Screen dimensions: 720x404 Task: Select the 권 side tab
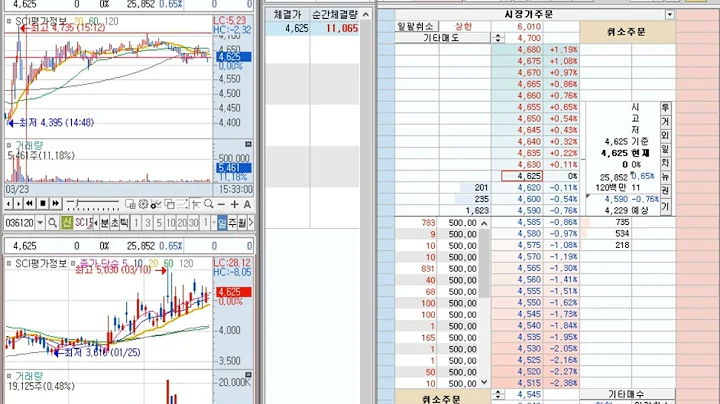(x=665, y=190)
